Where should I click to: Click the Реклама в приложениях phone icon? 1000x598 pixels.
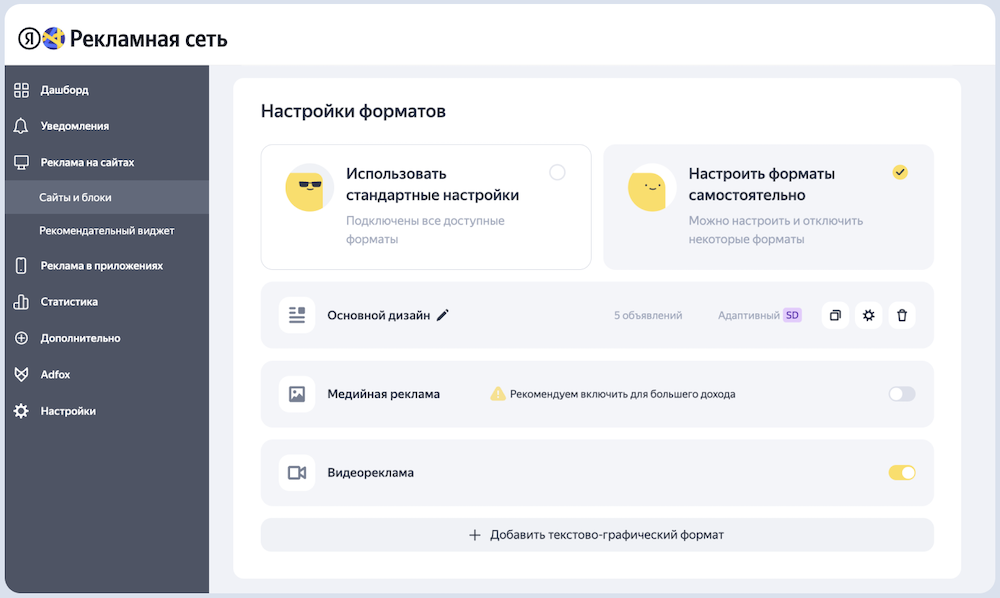(x=21, y=266)
